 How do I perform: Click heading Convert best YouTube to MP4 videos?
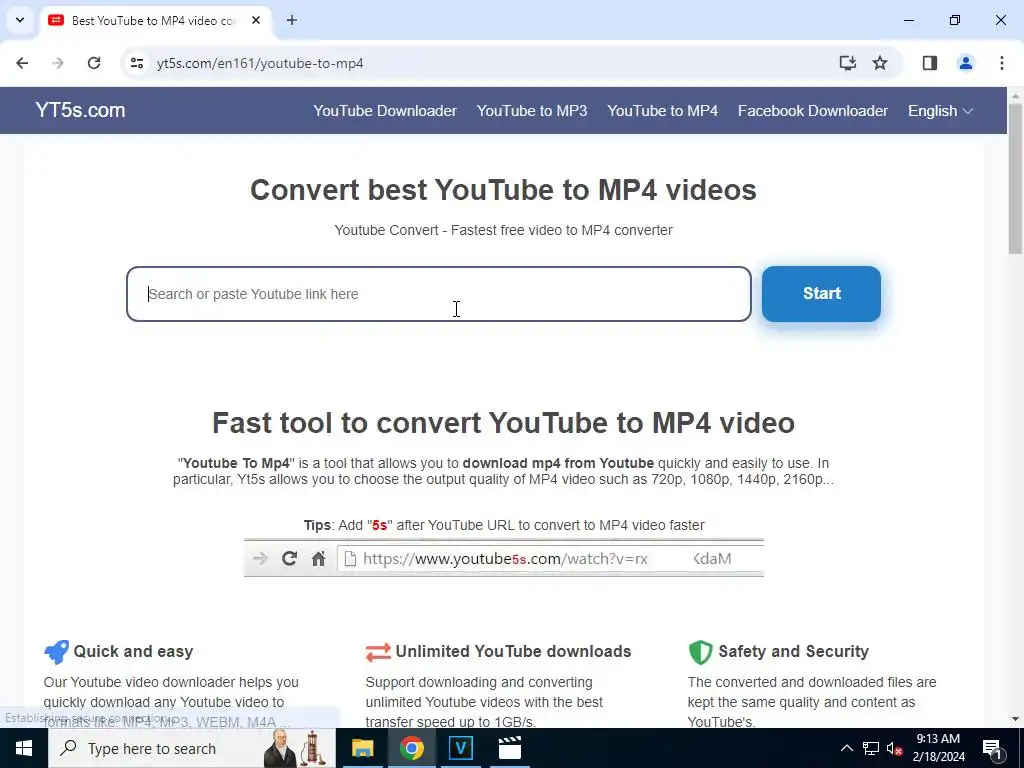[504, 190]
